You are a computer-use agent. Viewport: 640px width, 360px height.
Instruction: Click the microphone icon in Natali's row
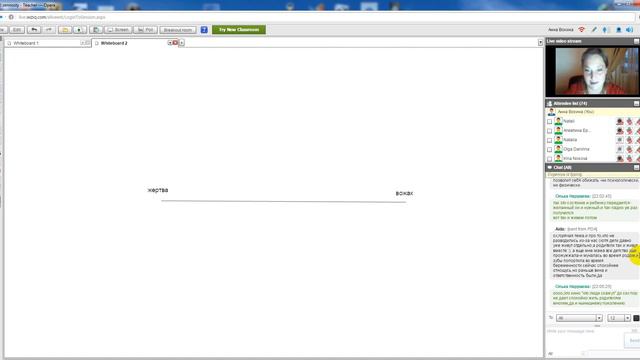(629, 121)
